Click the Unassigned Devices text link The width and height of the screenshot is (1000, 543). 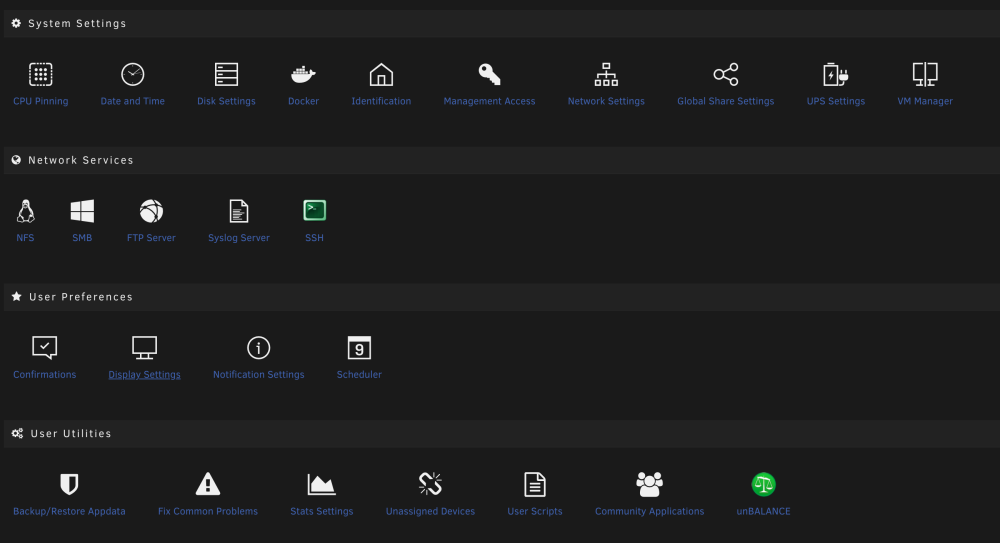click(x=430, y=511)
